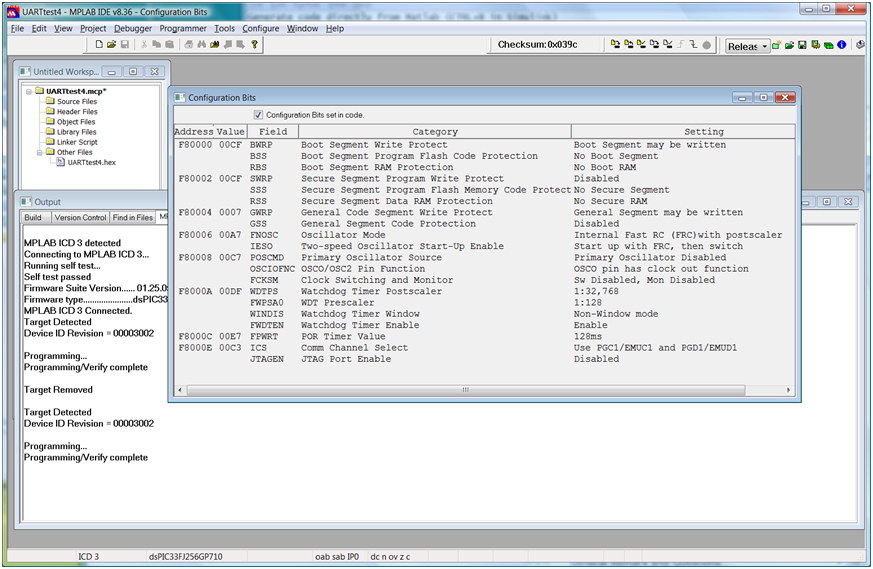Click the Category column header
This screenshot has height=569, width=873.
tap(435, 132)
